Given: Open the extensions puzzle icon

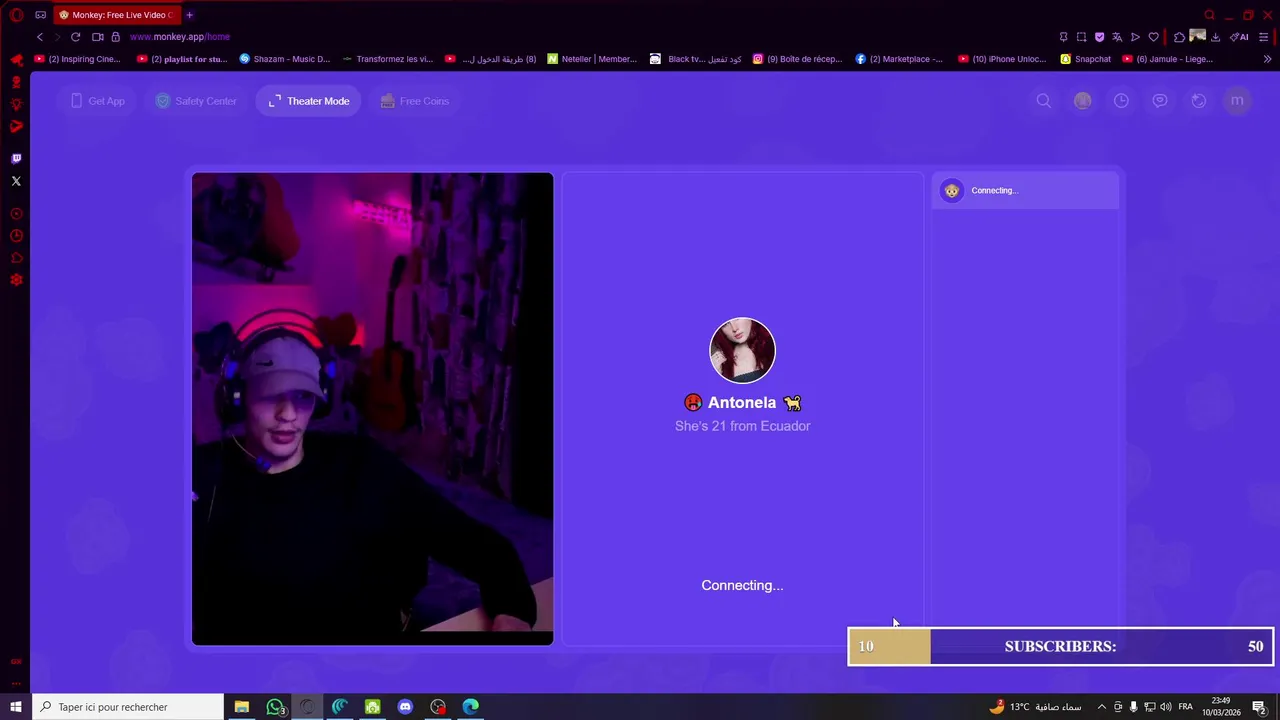Looking at the screenshot, I should coord(1180,37).
